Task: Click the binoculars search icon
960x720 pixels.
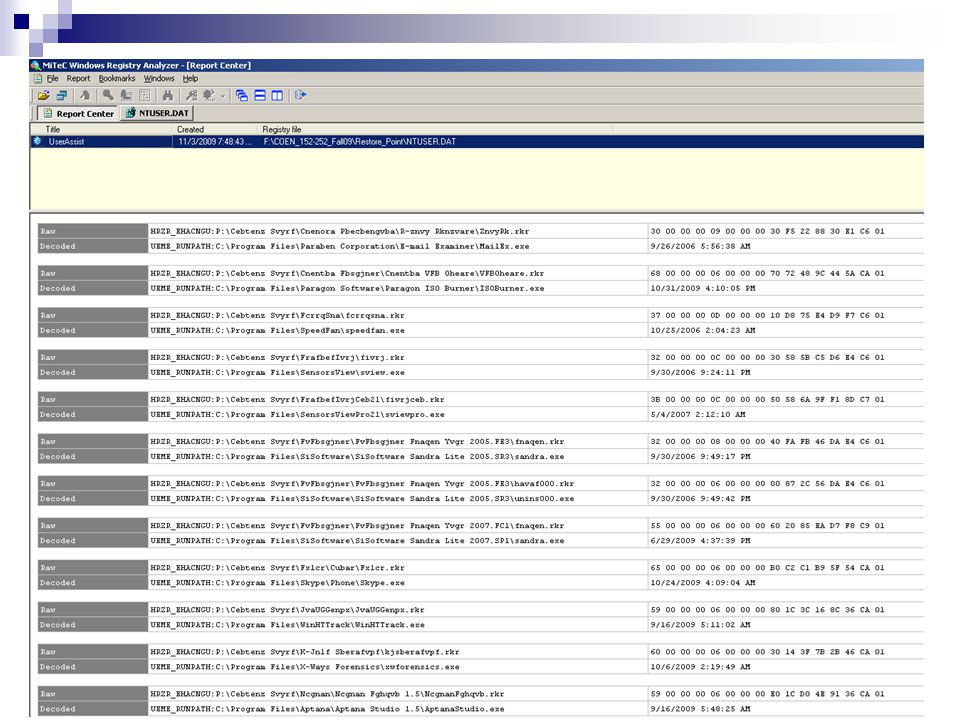Action: click(168, 96)
